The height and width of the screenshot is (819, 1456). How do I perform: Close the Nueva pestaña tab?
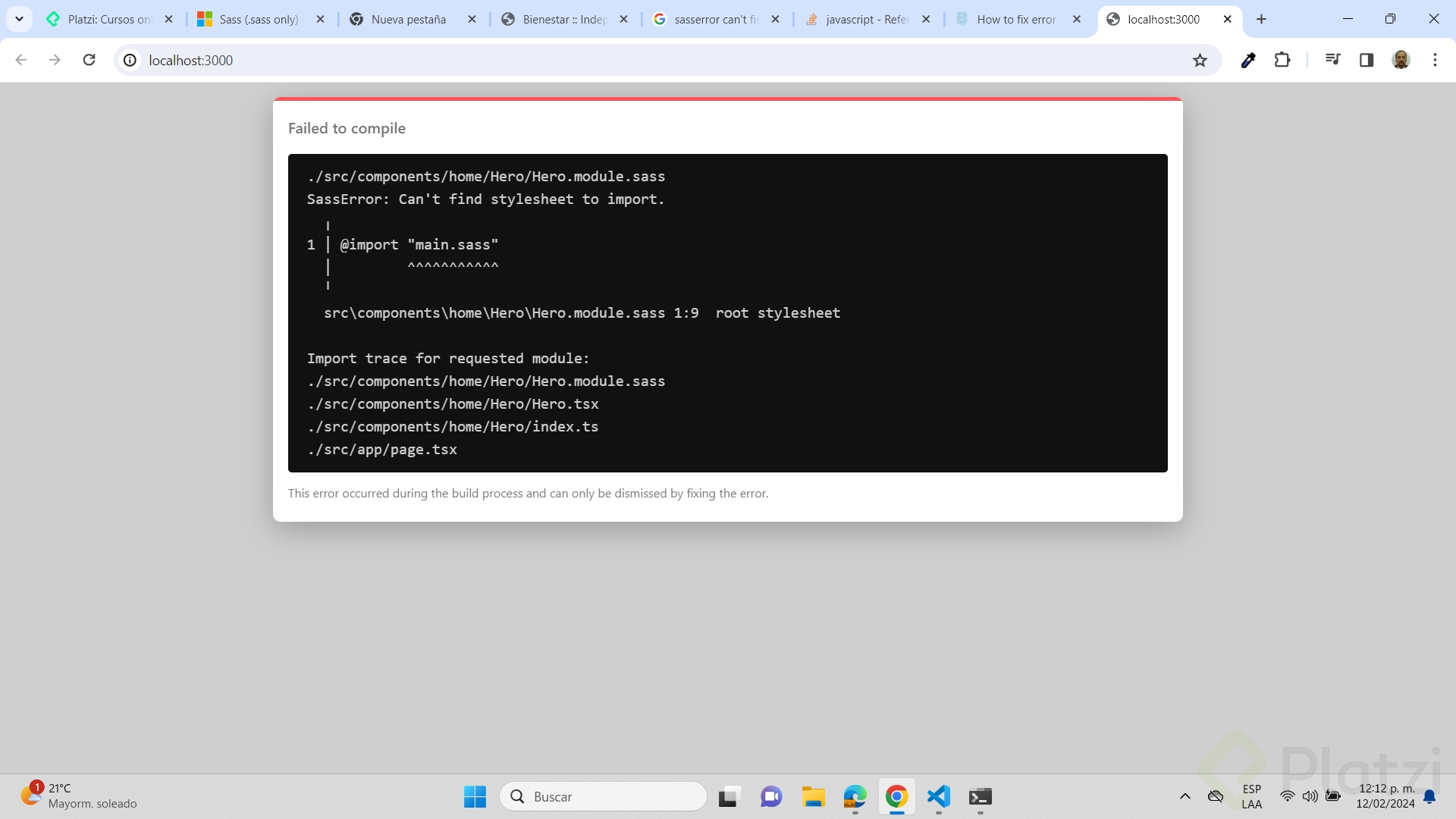coord(472,19)
